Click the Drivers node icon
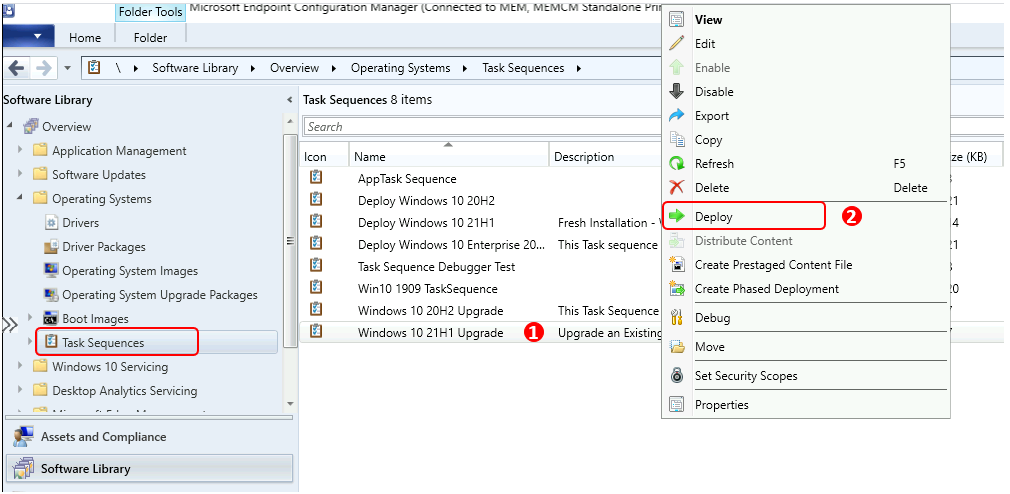The image size is (1010, 494). pos(51,223)
